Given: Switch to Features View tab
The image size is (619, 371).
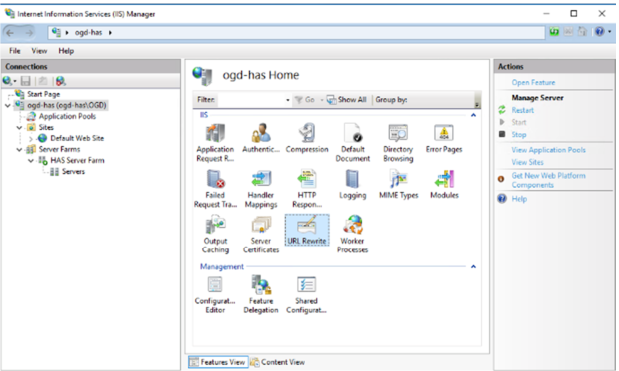Looking at the screenshot, I should (x=218, y=362).
